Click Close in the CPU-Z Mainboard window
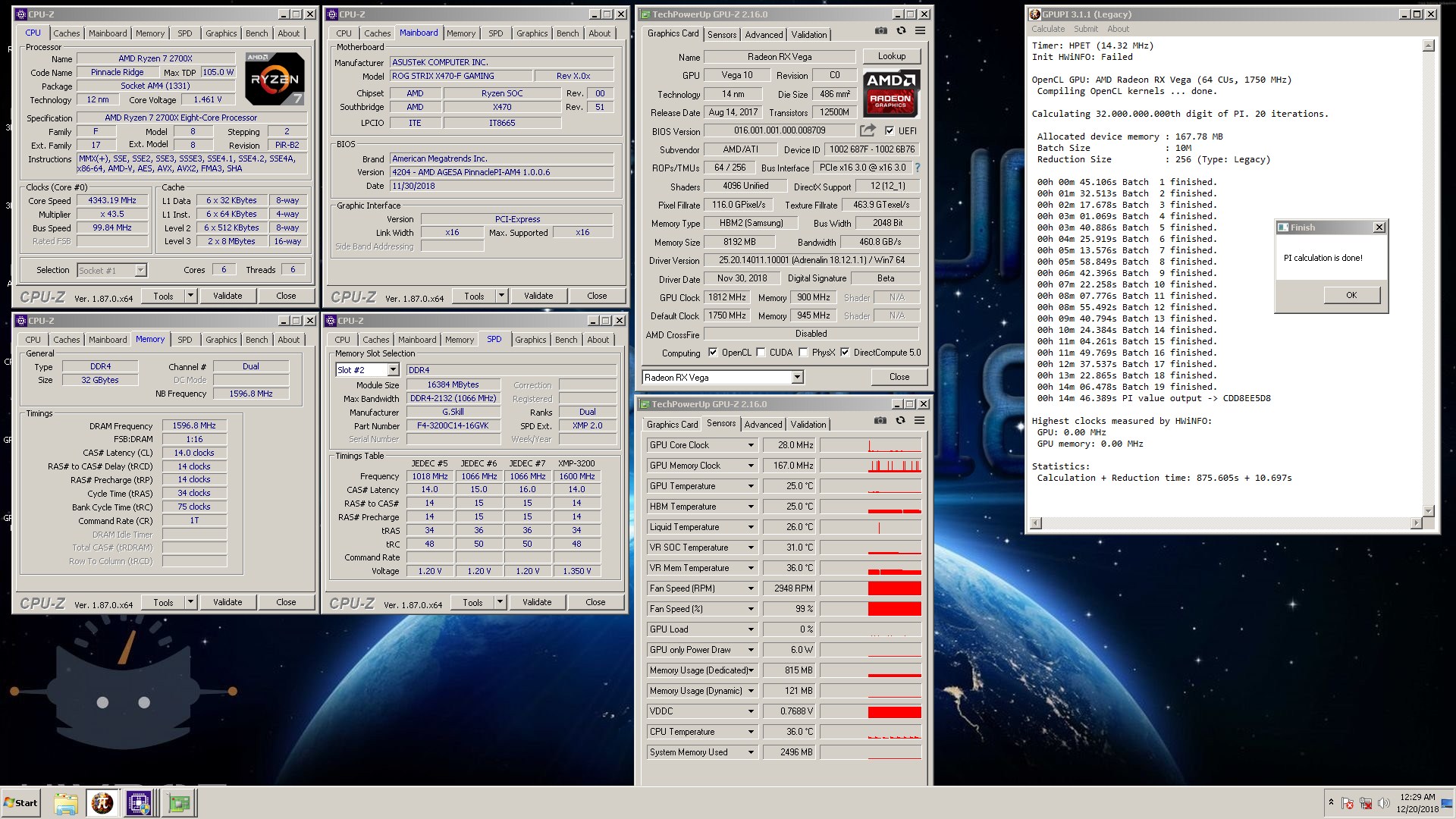This screenshot has width=1456, height=819. click(x=597, y=296)
